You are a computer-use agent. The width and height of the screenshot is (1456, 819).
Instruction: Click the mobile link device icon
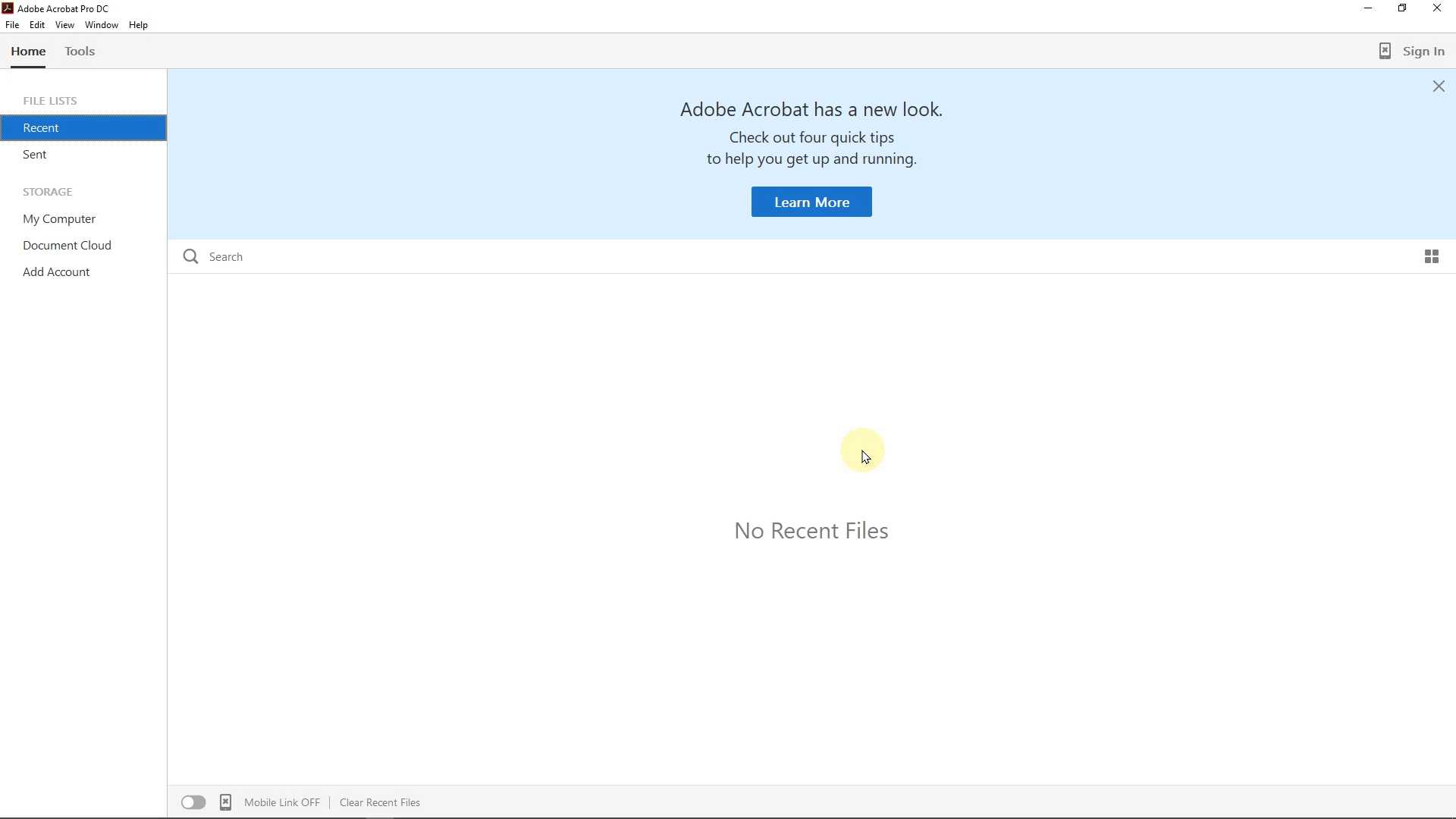226,802
